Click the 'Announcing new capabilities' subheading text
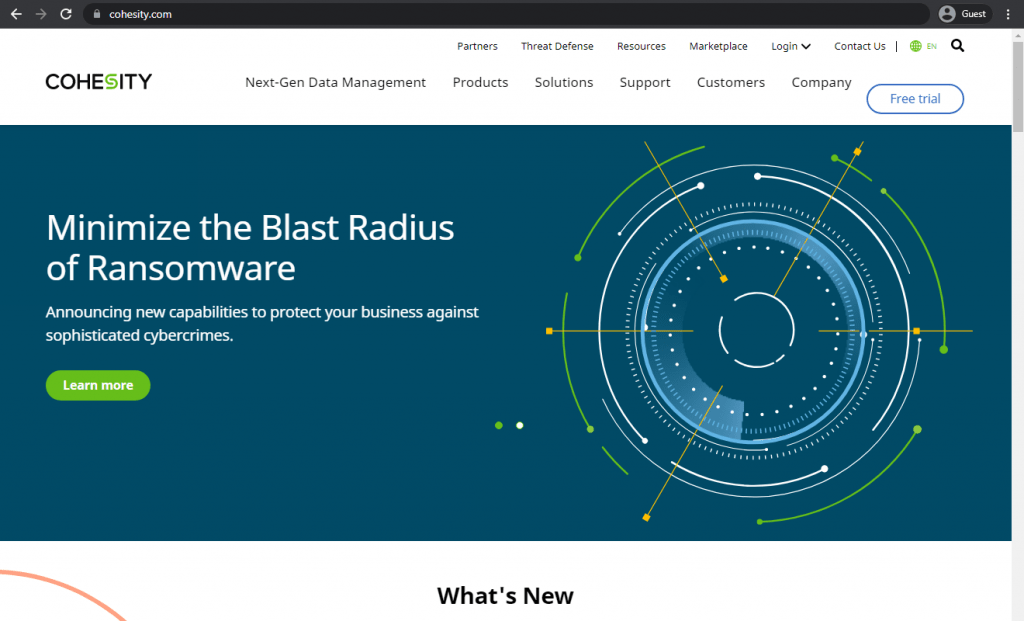Image resolution: width=1024 pixels, height=621 pixels. (x=262, y=323)
